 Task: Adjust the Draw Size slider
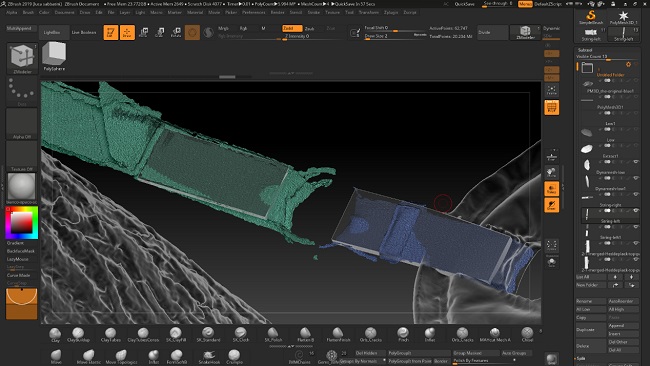tap(396, 36)
